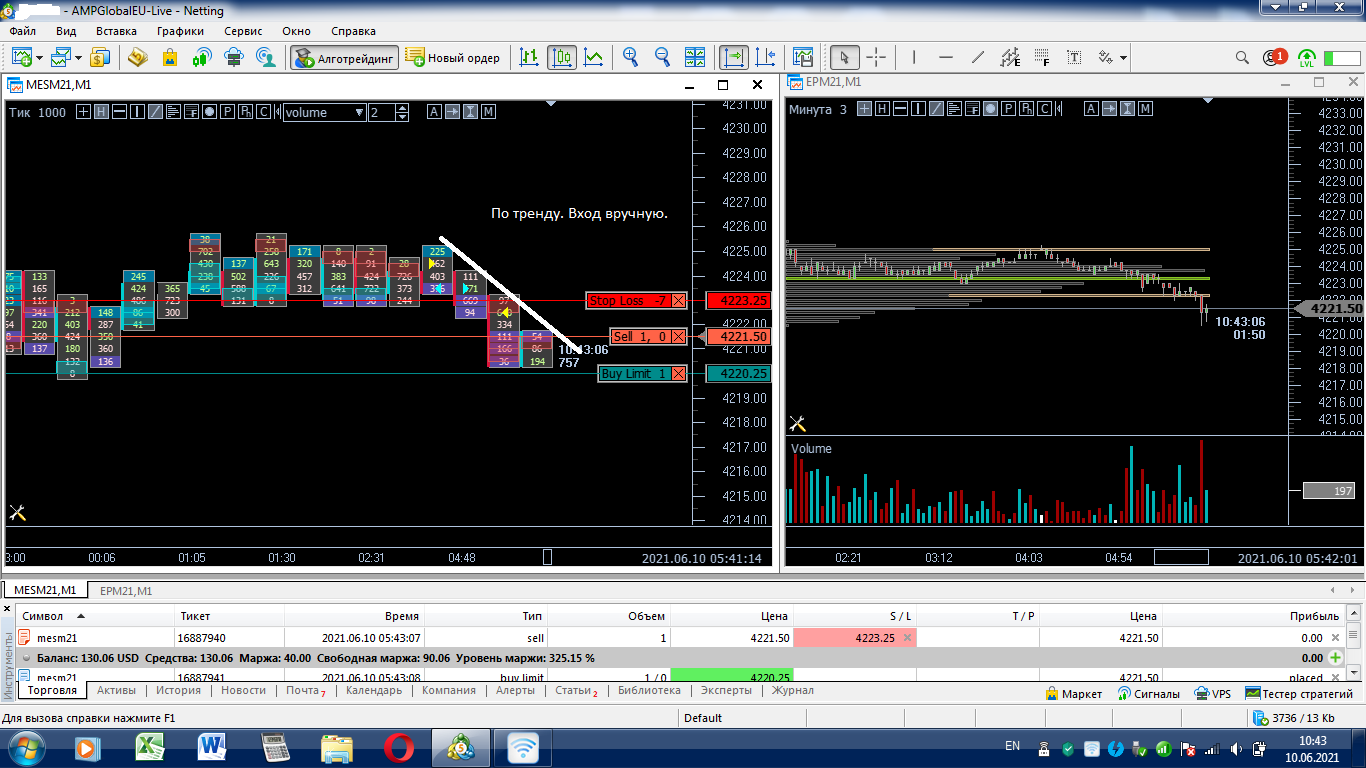Zoom out on the chart
The image size is (1366, 768).
(x=662, y=57)
